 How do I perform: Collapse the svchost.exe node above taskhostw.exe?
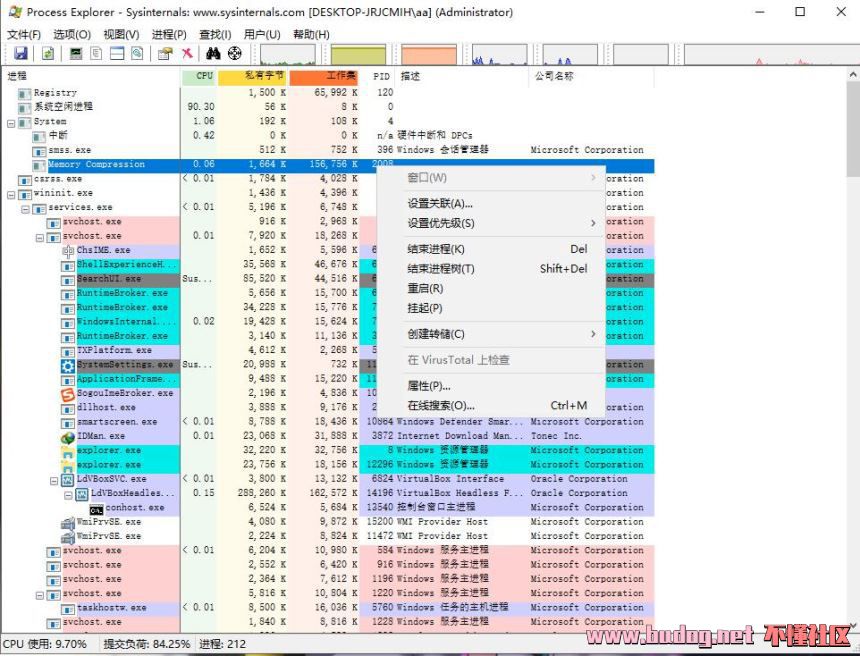coord(39,595)
